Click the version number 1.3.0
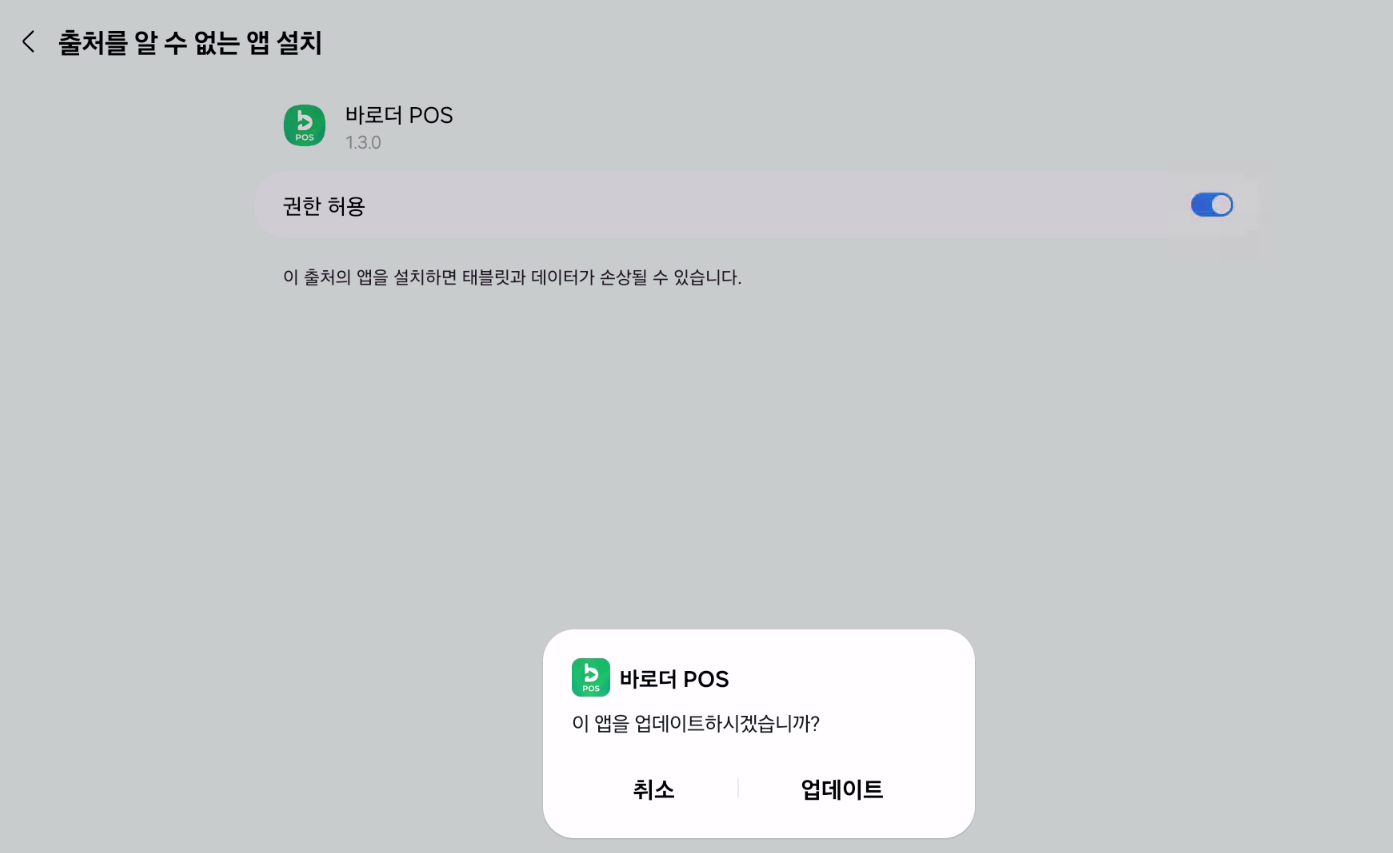The width and height of the screenshot is (1393, 853). click(x=363, y=143)
